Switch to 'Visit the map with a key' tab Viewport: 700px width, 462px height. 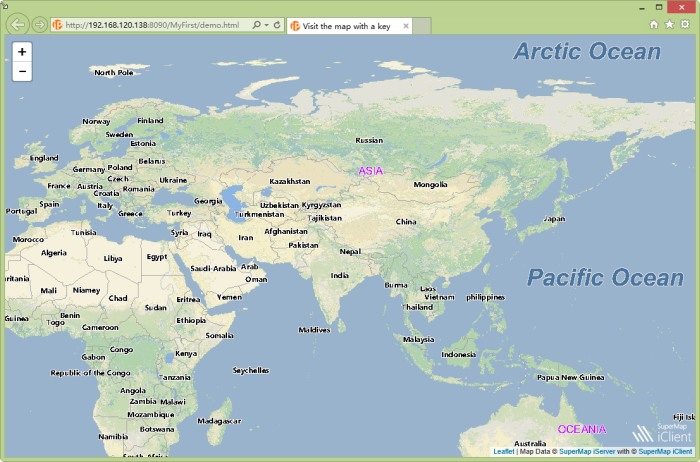point(345,25)
